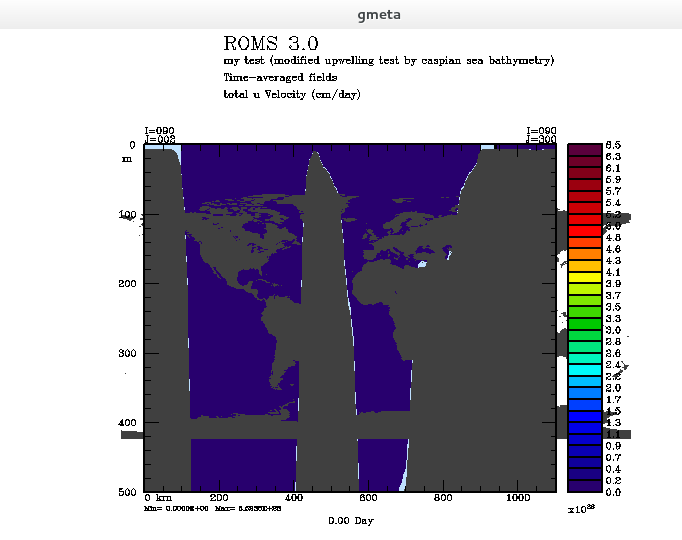Click the '0.00 Day' label below the plot
Screen dimensions: 682x540
(351, 520)
